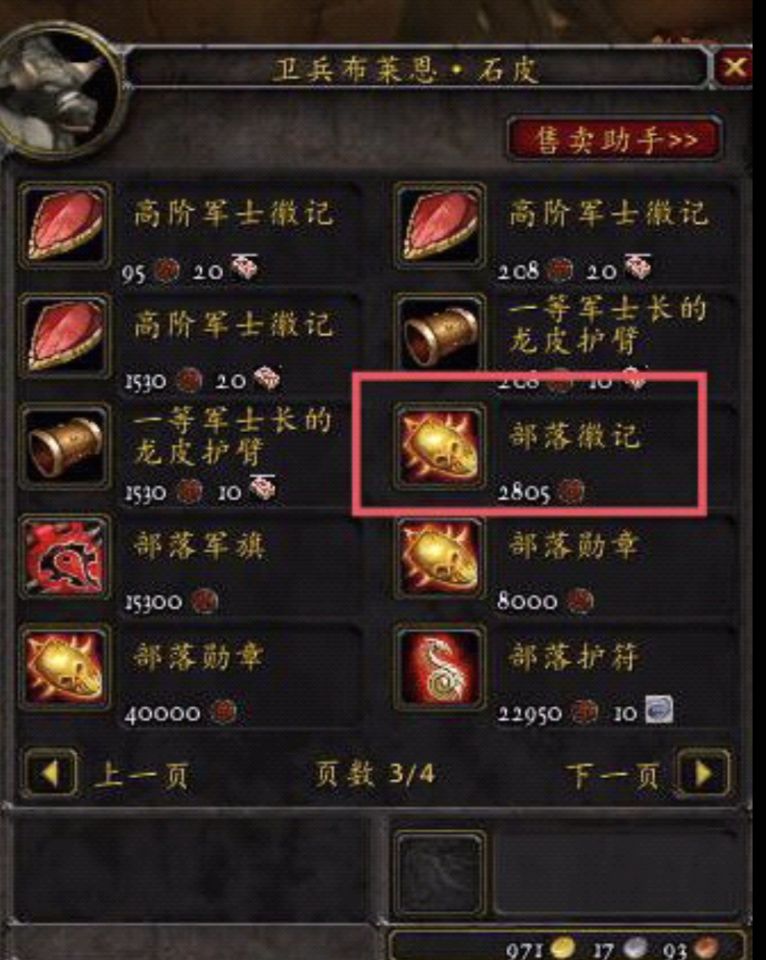Click 高阶军士徽记 insignia icon priced 1530
This screenshot has width=766, height=960.
pyautogui.click(x=64, y=336)
